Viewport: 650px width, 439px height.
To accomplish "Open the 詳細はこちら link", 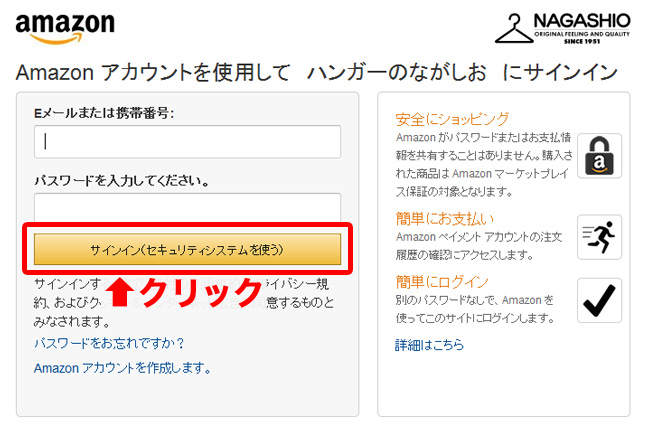I will (429, 345).
